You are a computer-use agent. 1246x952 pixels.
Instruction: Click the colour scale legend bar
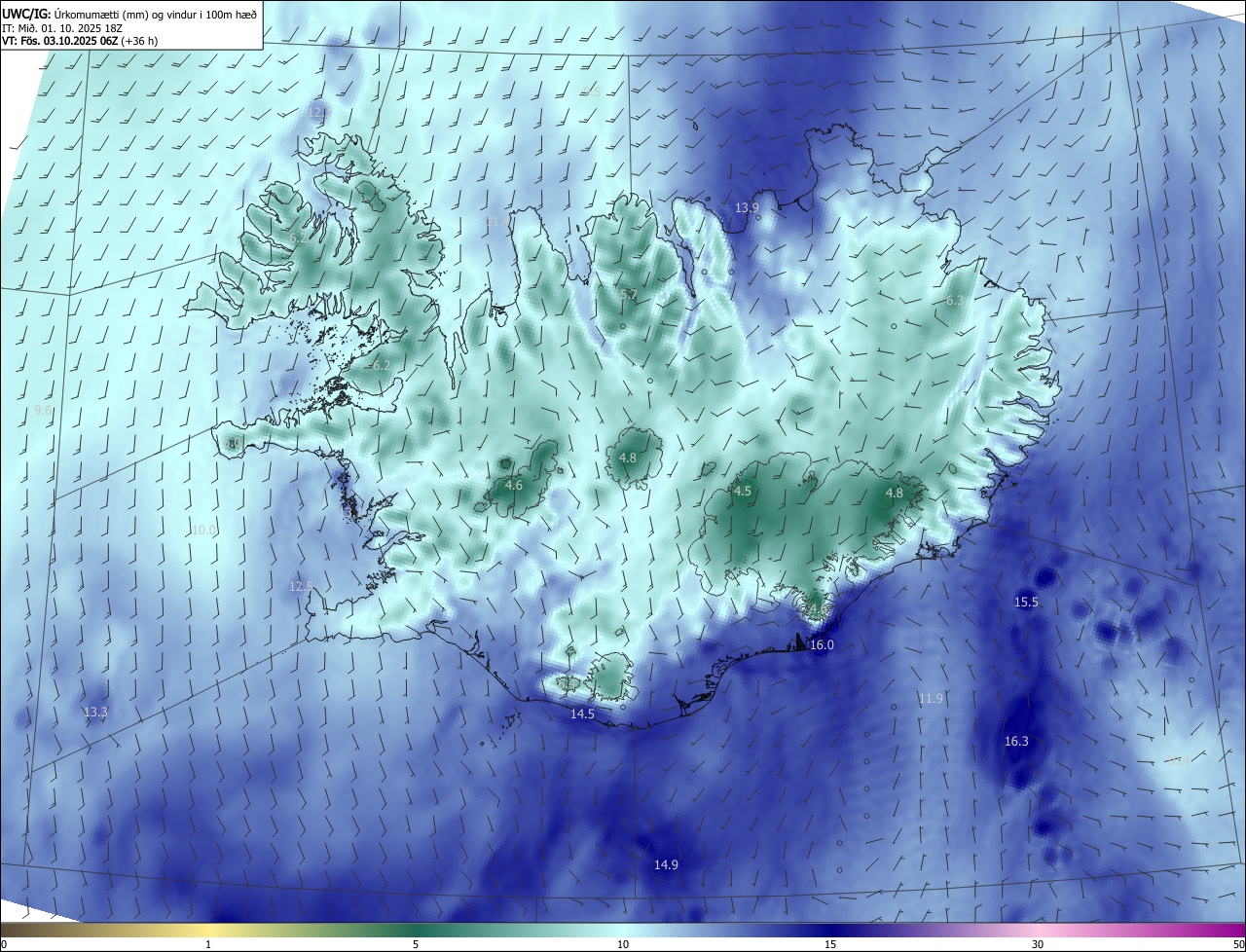coord(623,931)
